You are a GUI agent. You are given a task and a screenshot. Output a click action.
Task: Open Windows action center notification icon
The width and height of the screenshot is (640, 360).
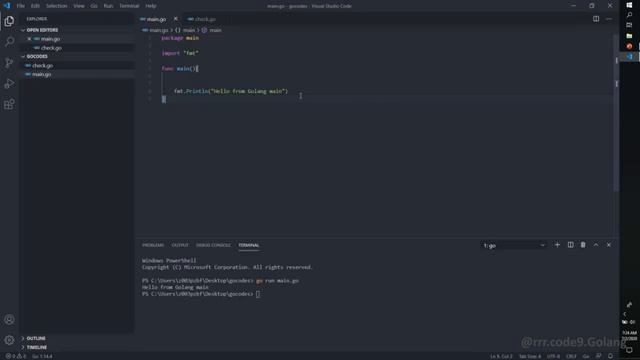coord(629,350)
